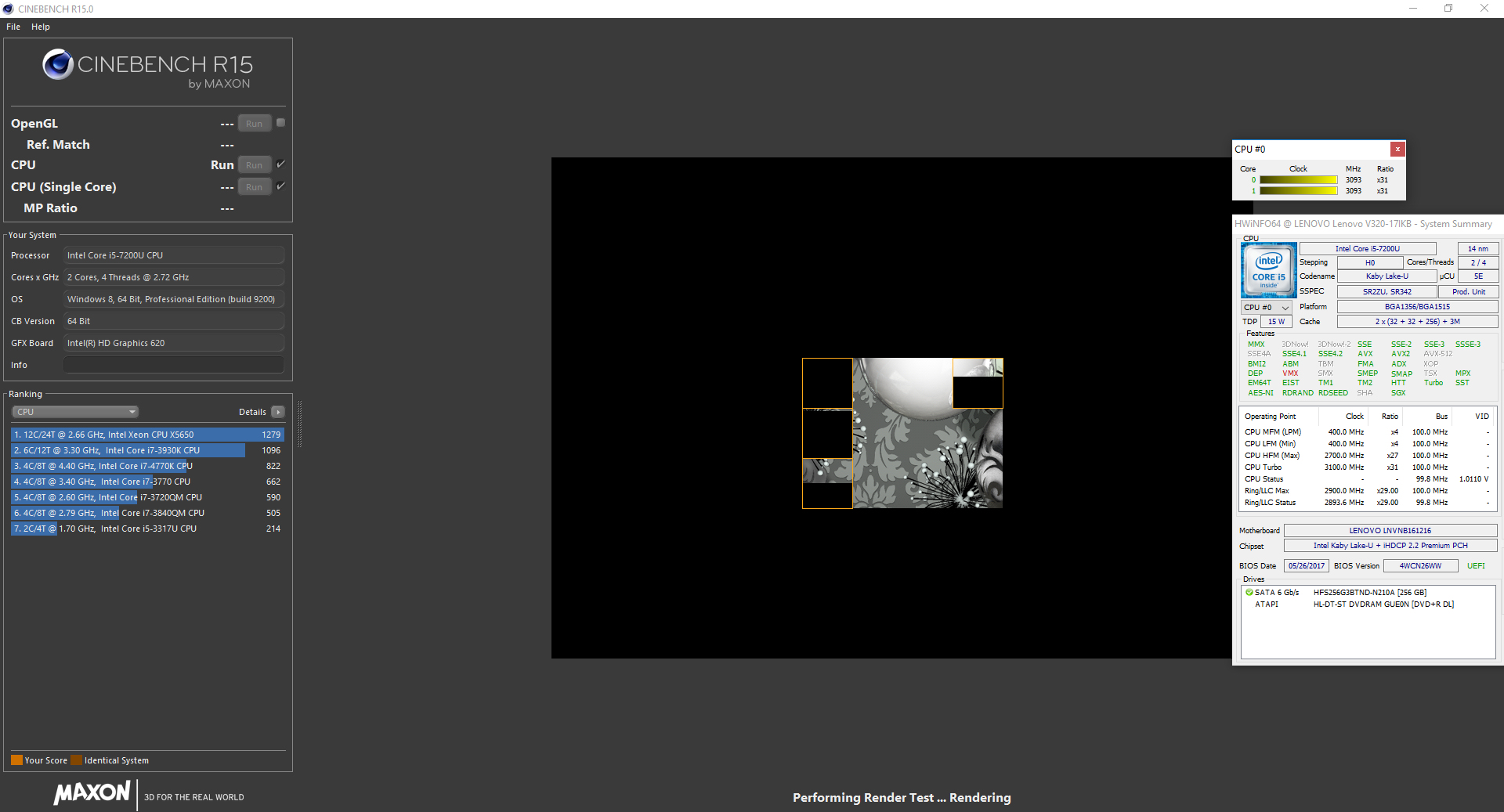The height and width of the screenshot is (812, 1504).
Task: Toggle the CPU test checkbox
Action: (x=280, y=164)
